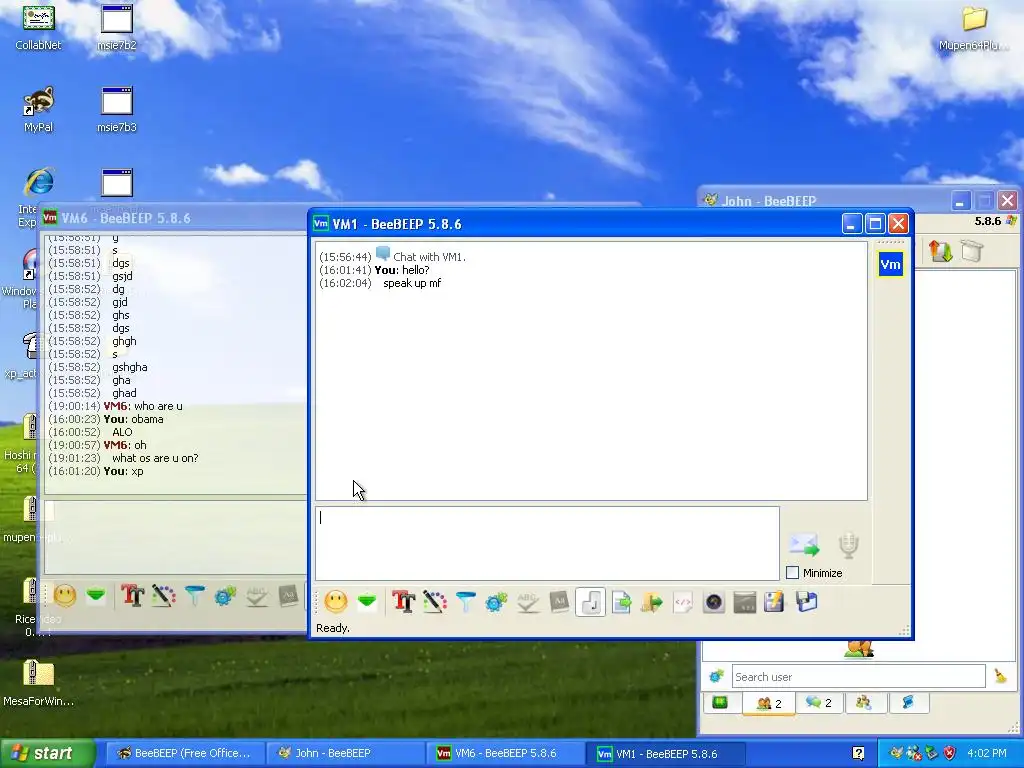Click green down-arrow icon in VM1 toolbar
The height and width of the screenshot is (768, 1024).
[367, 601]
